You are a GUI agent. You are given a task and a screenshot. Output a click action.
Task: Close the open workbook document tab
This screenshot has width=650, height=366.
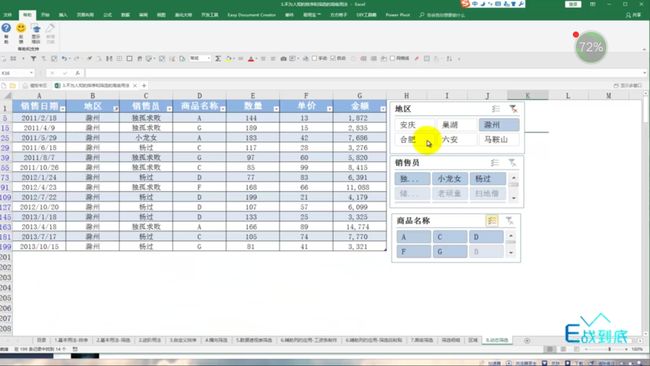[135, 85]
